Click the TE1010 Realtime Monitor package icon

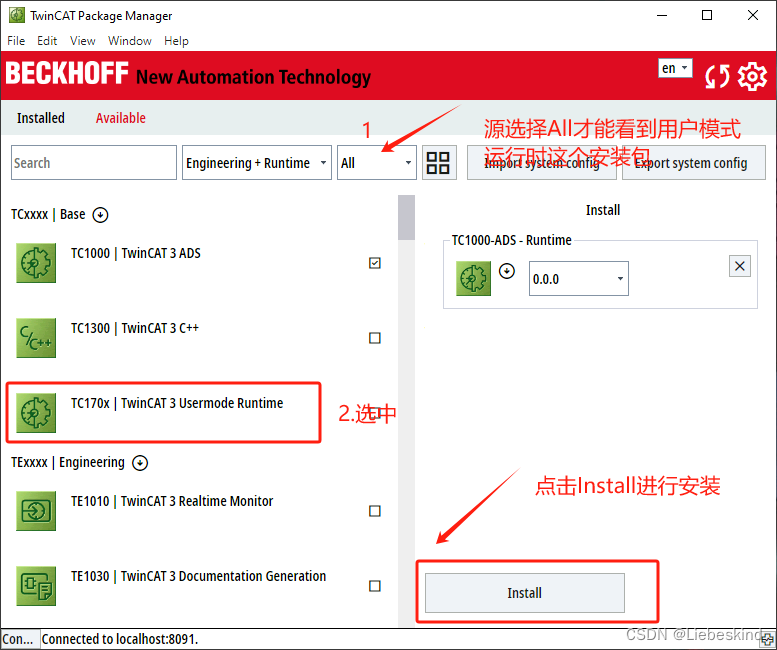click(36, 511)
